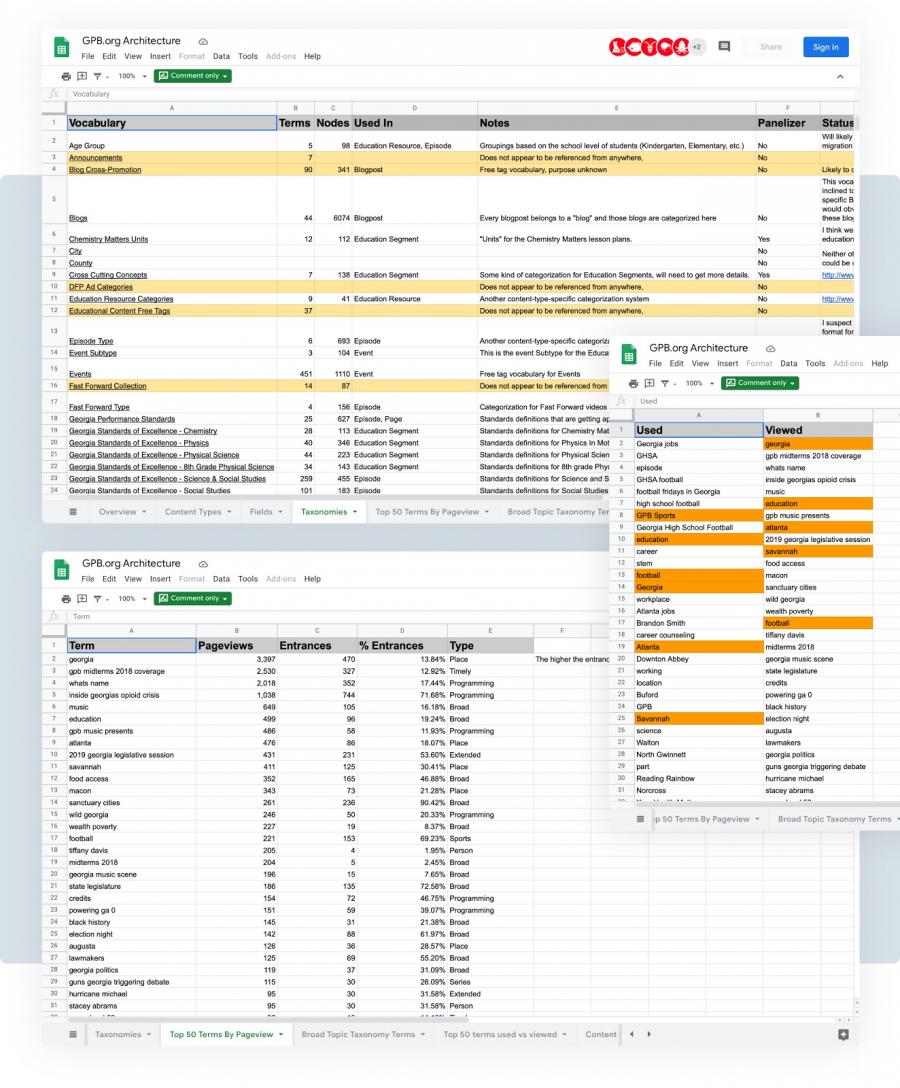Open the all-sheets list icon in the Used/Viewed window
The height and width of the screenshot is (1088, 900).
(640, 819)
